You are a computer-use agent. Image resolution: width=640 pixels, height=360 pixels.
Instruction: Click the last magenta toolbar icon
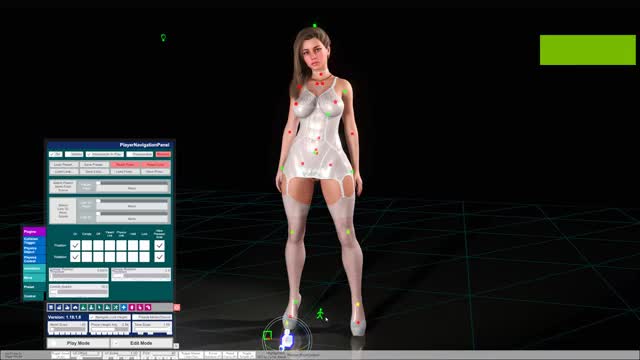148,307
